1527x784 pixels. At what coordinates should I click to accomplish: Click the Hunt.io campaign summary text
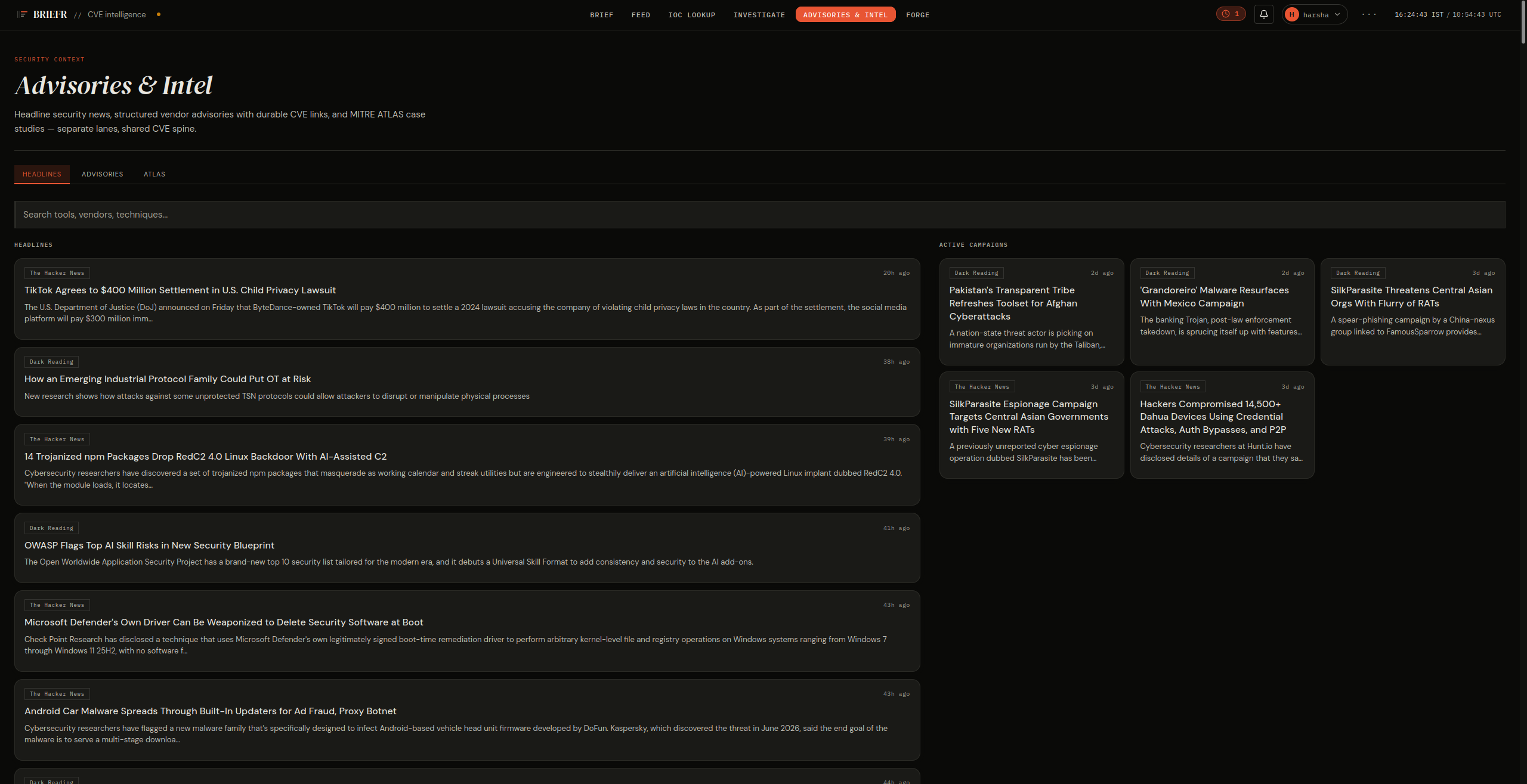[x=1222, y=453]
